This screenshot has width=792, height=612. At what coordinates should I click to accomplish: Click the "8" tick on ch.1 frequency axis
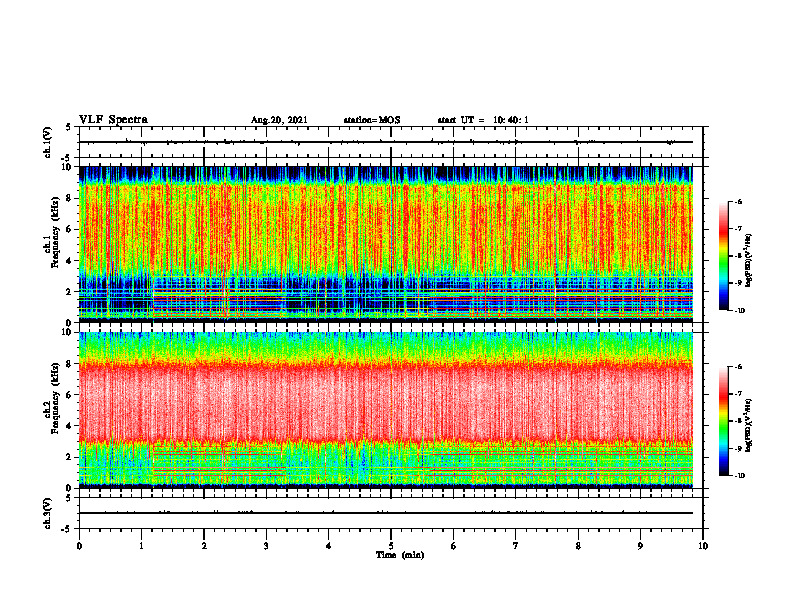tap(70, 198)
